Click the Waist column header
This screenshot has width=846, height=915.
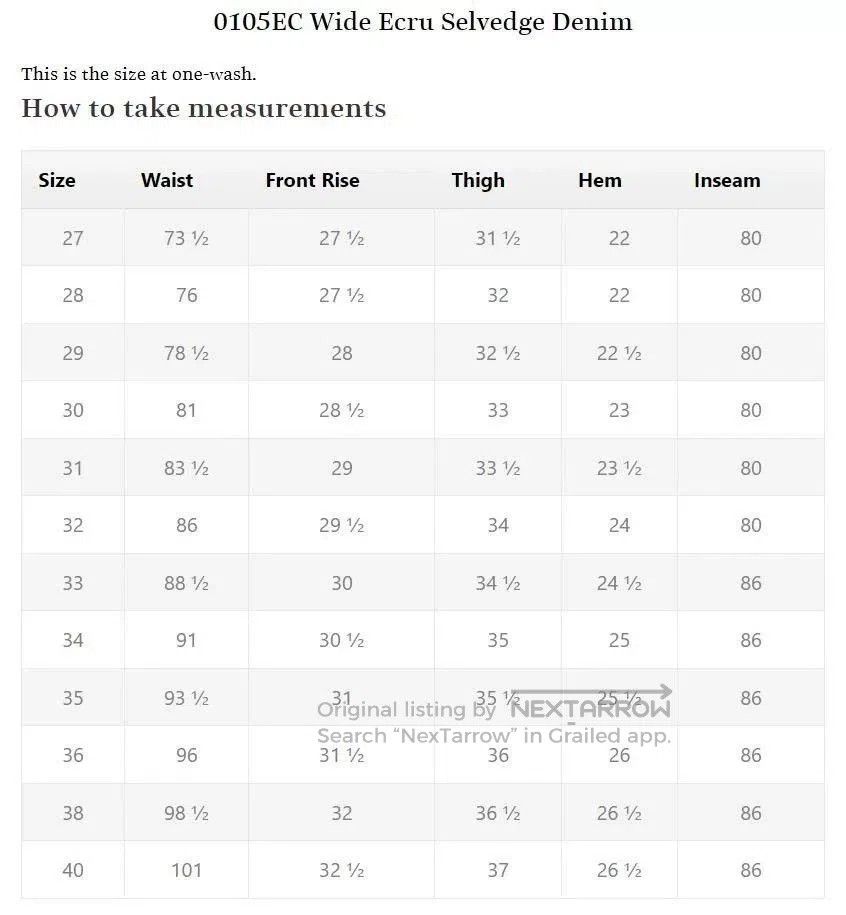click(x=167, y=180)
